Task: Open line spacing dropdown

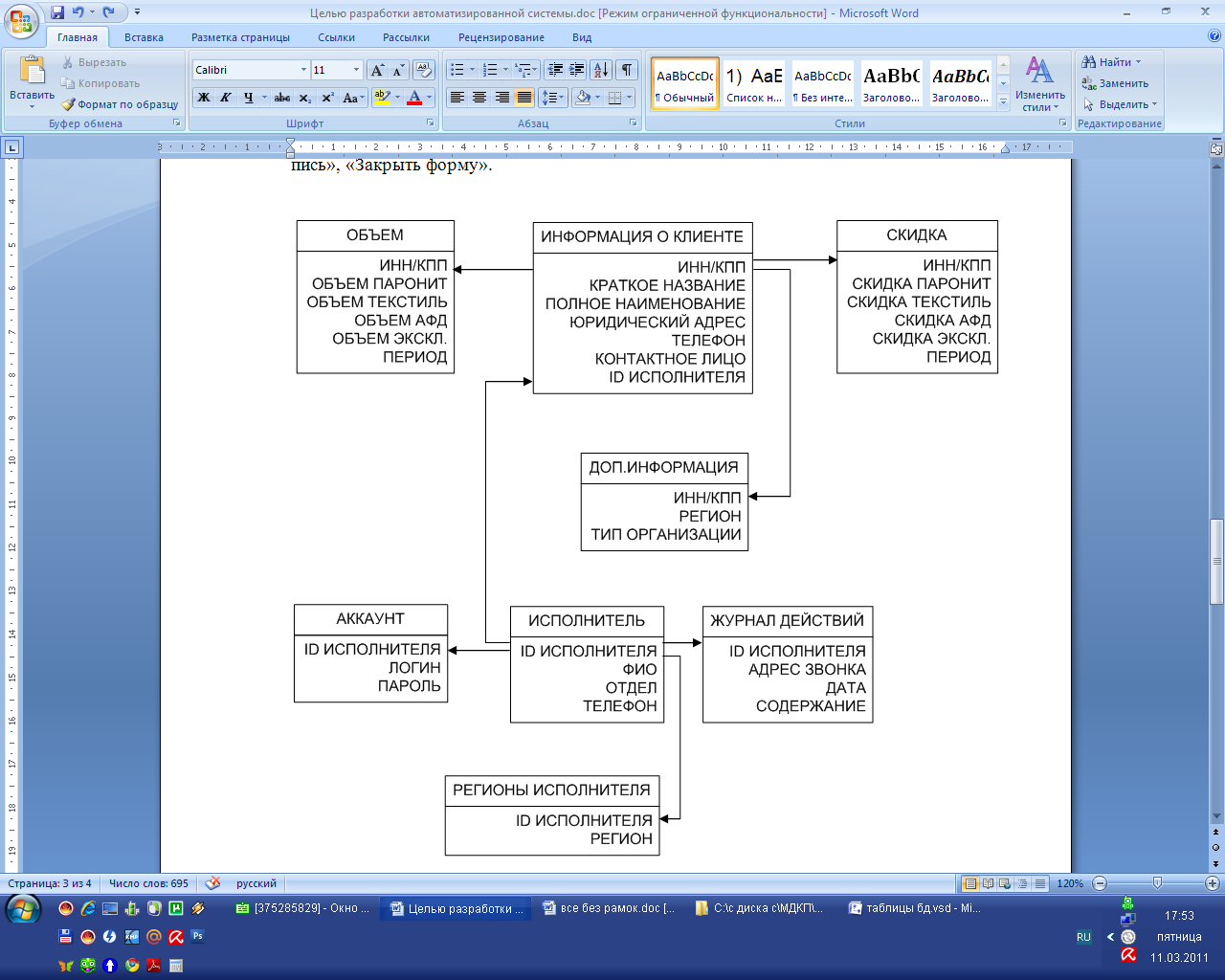Action: point(552,98)
